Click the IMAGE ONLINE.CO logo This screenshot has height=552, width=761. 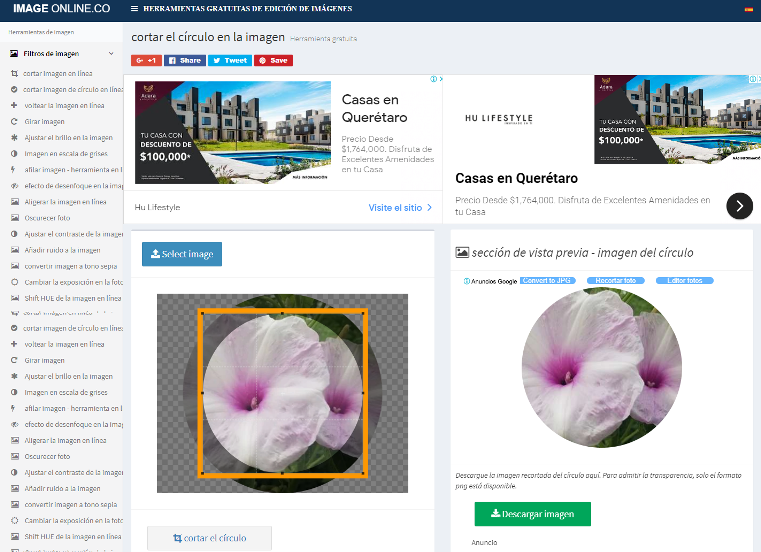click(x=61, y=9)
